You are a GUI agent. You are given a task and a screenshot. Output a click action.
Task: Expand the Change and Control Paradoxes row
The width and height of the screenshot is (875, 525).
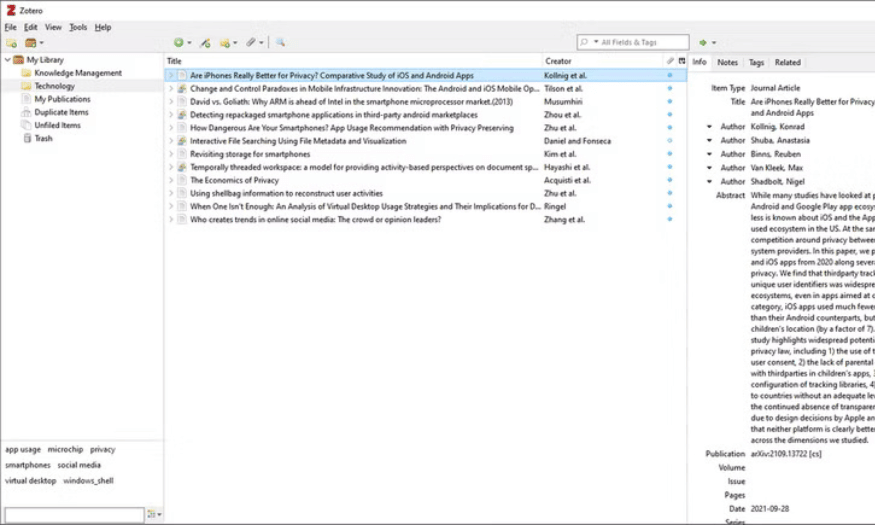(x=171, y=88)
